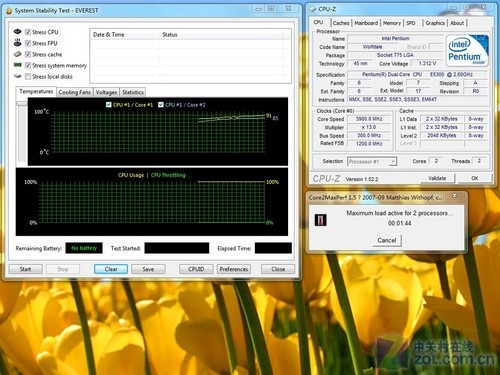This screenshot has height=375, width=500.
Task: Click the No battery status field
Action: click(x=84, y=248)
